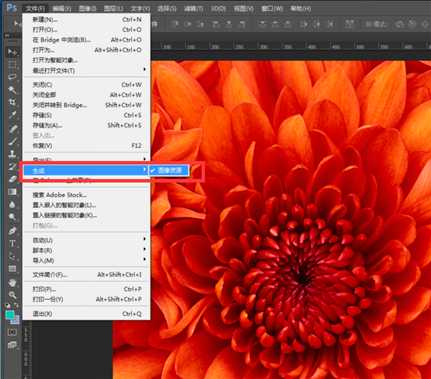This screenshot has height=379, width=431.
Task: Open the 帮助(H) menu
Action: click(301, 8)
